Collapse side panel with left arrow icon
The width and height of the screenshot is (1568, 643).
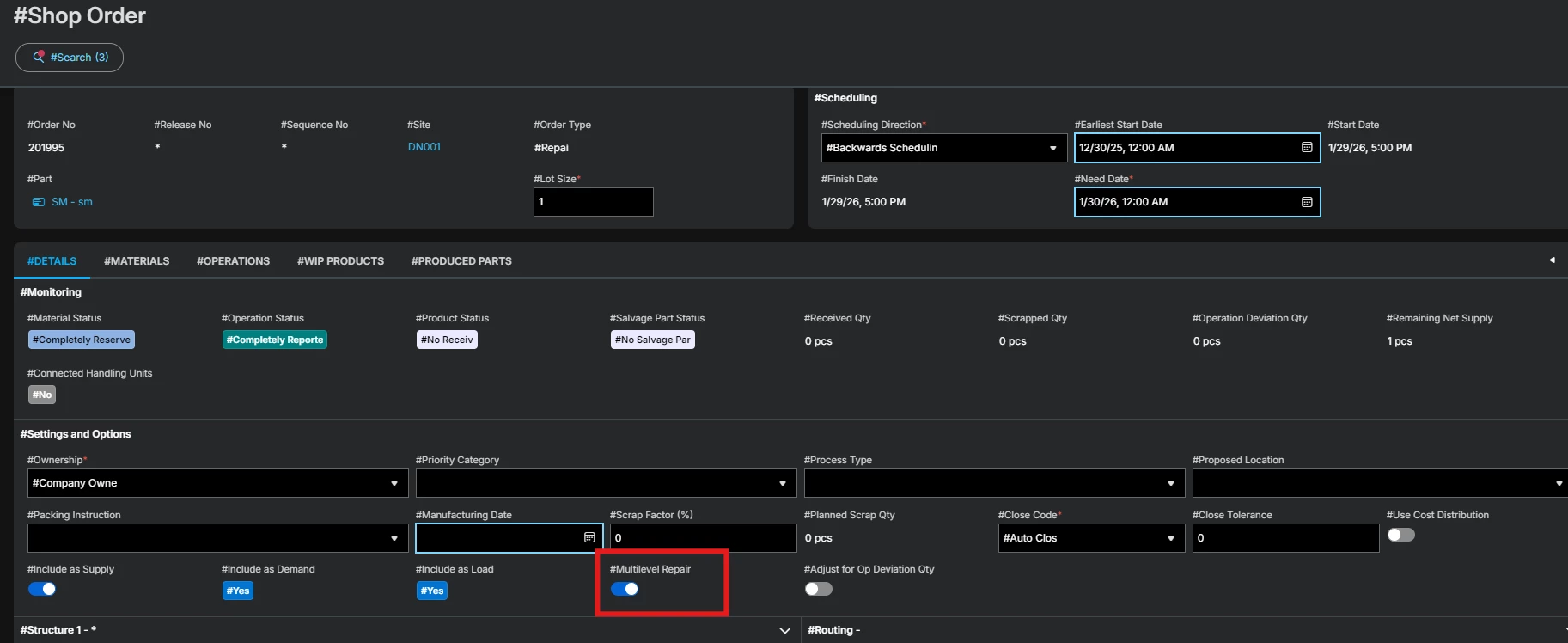[x=1552, y=260]
